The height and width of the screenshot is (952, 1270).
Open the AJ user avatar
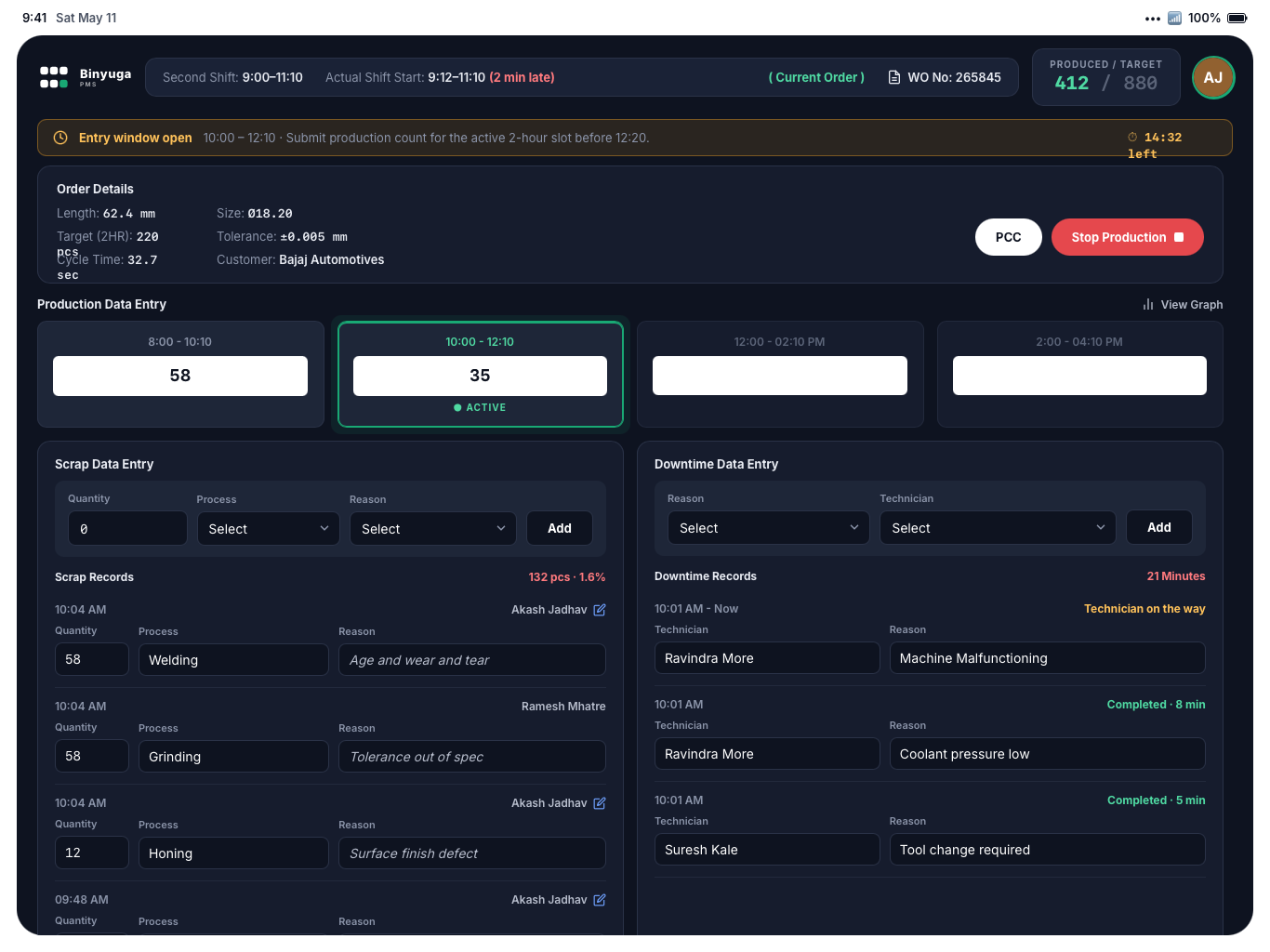tap(1213, 77)
